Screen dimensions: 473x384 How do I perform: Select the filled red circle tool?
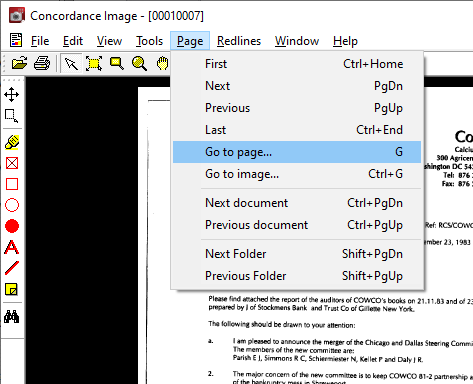coord(12,226)
